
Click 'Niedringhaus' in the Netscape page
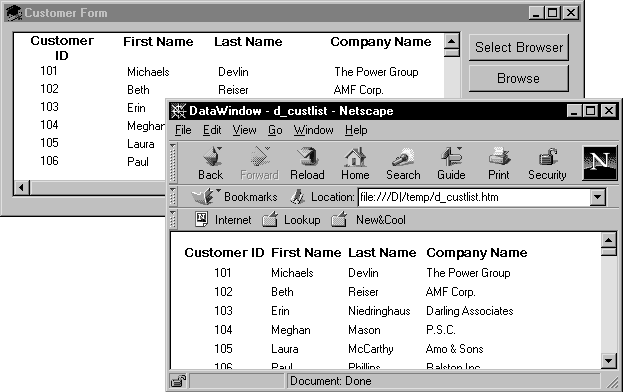(379, 311)
